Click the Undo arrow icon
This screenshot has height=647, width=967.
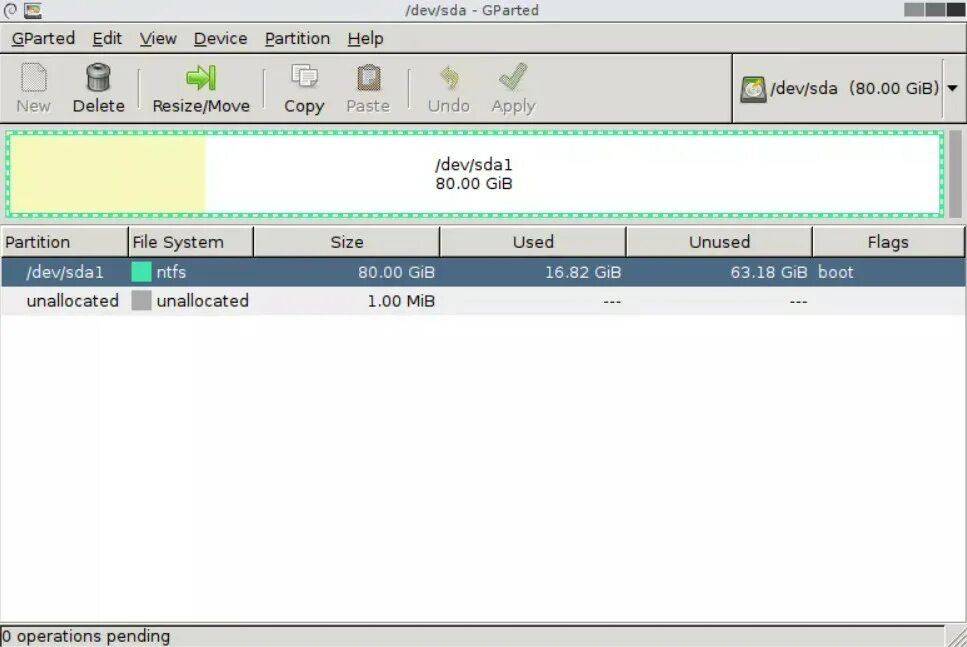click(x=449, y=78)
